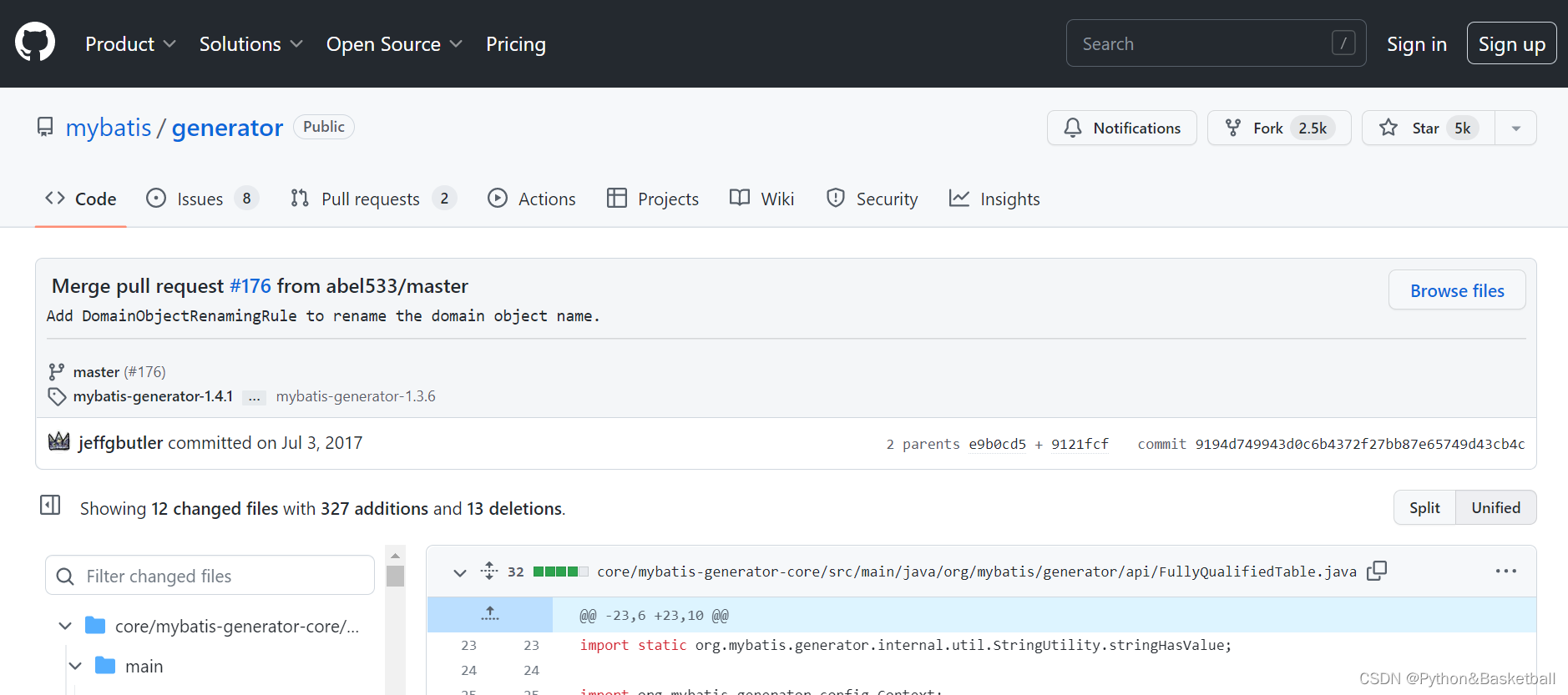Focus the Search input field
Screen dimensions: 1568x695
(1216, 43)
